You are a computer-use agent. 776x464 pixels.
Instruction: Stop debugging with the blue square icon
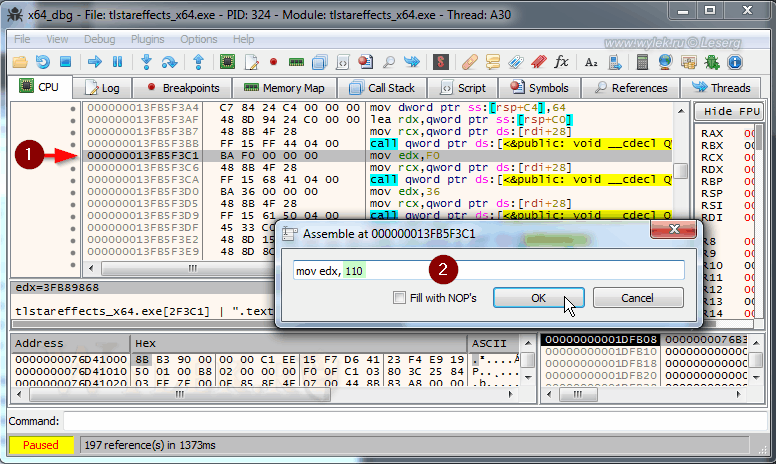pos(65,62)
